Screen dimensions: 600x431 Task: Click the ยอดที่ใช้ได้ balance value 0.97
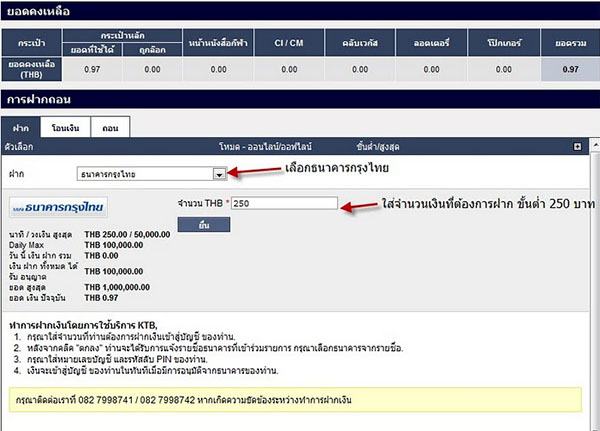(x=92, y=69)
